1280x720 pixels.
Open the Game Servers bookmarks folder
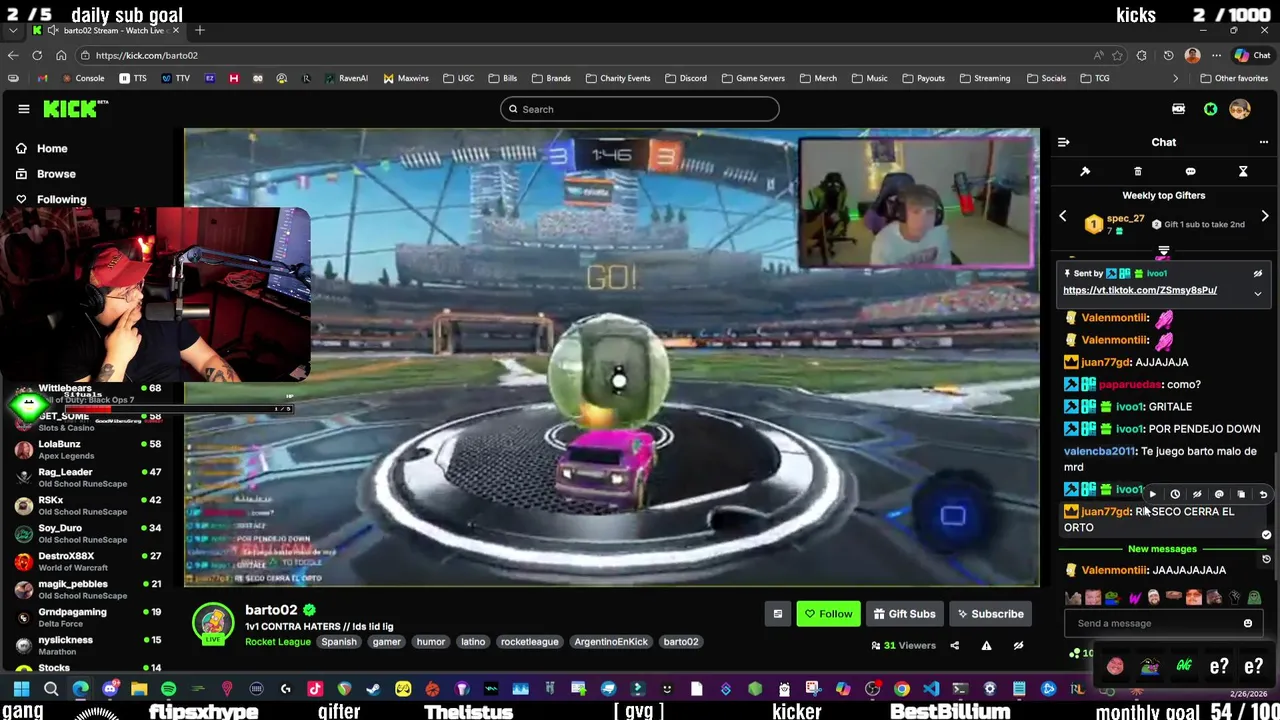pos(752,78)
